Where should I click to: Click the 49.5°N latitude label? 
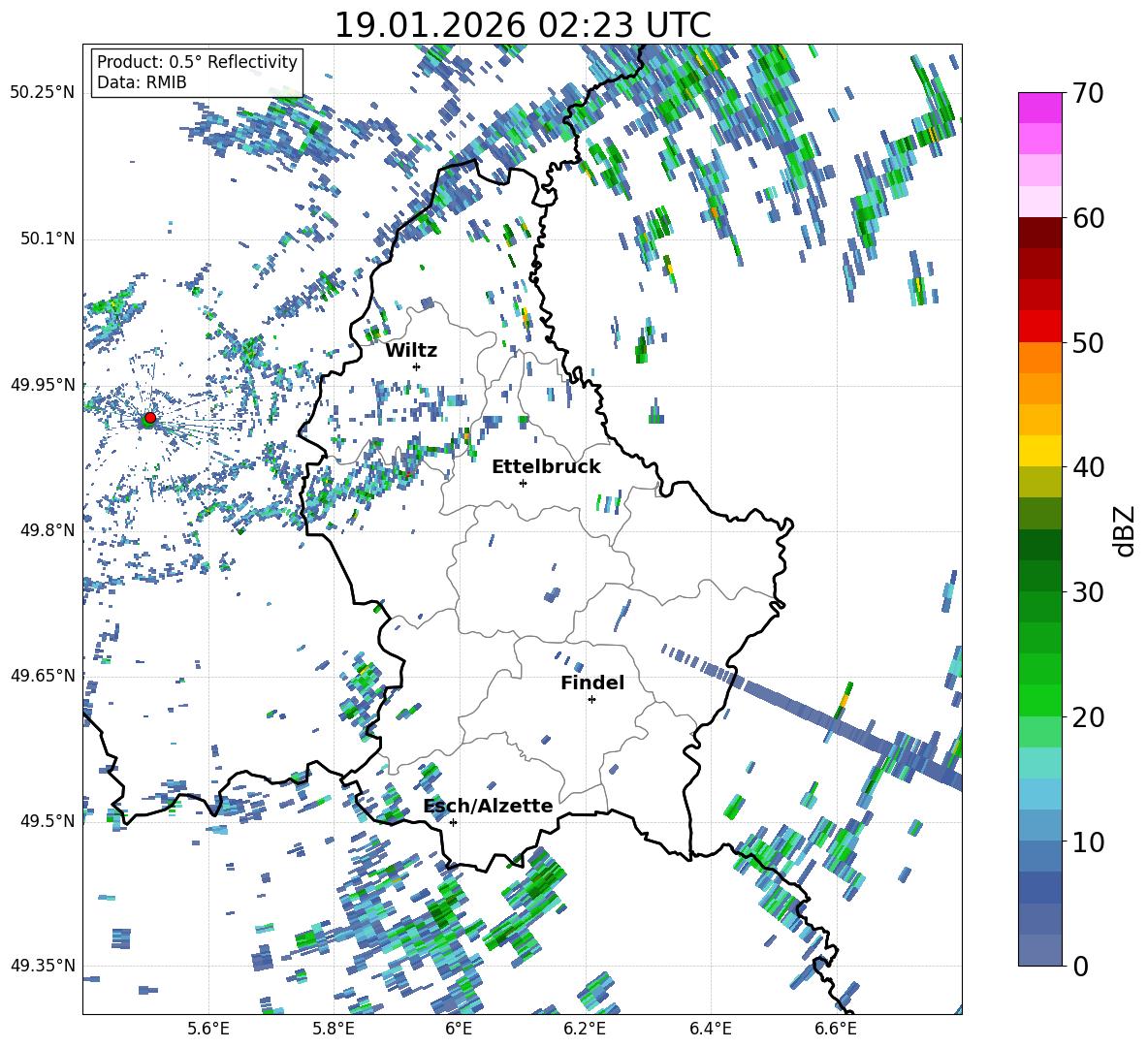[x=47, y=820]
